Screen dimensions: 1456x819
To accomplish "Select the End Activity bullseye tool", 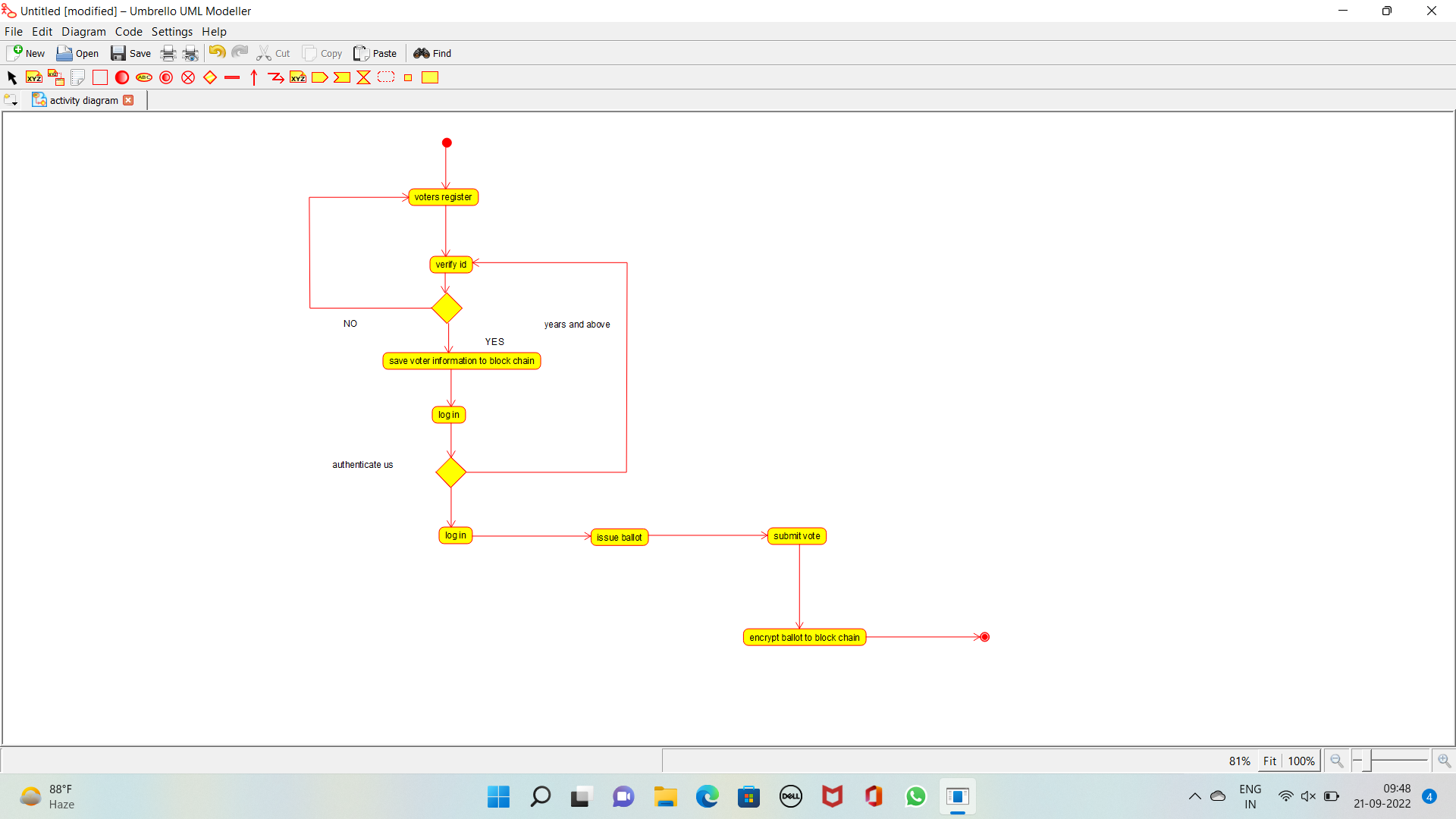I will coord(166,77).
